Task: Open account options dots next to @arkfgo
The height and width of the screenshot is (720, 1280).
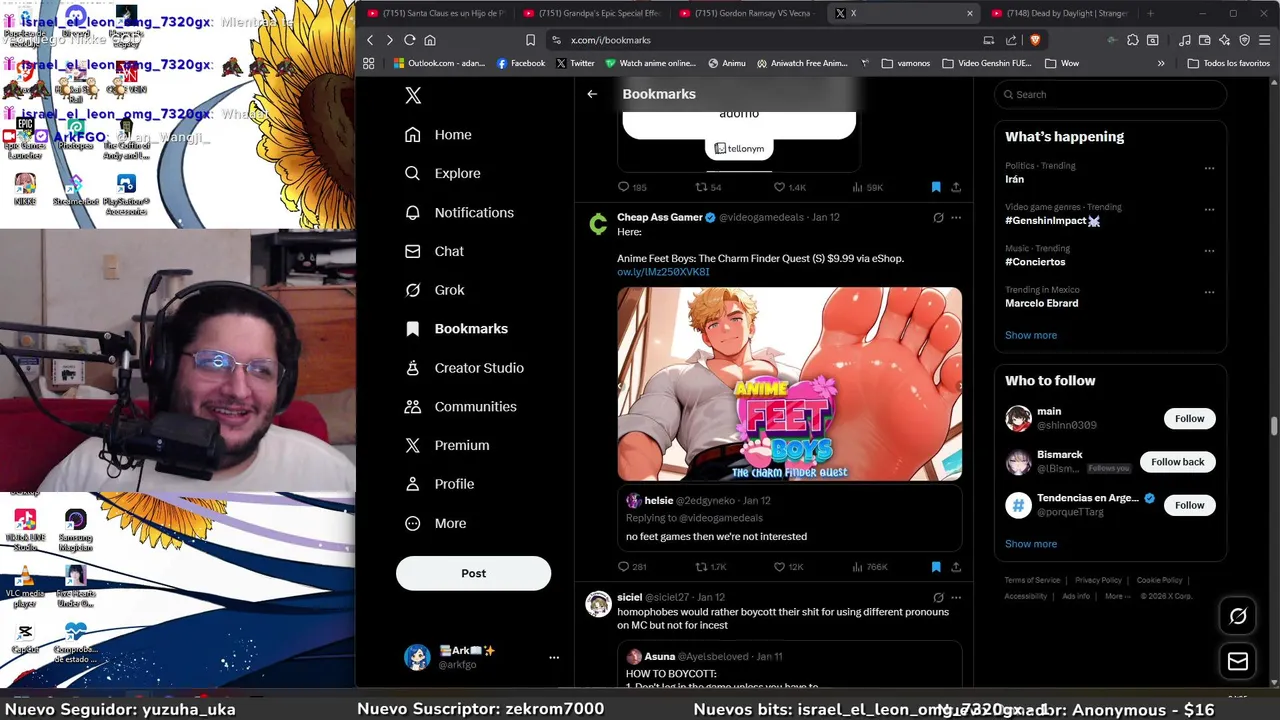Action: (554, 657)
